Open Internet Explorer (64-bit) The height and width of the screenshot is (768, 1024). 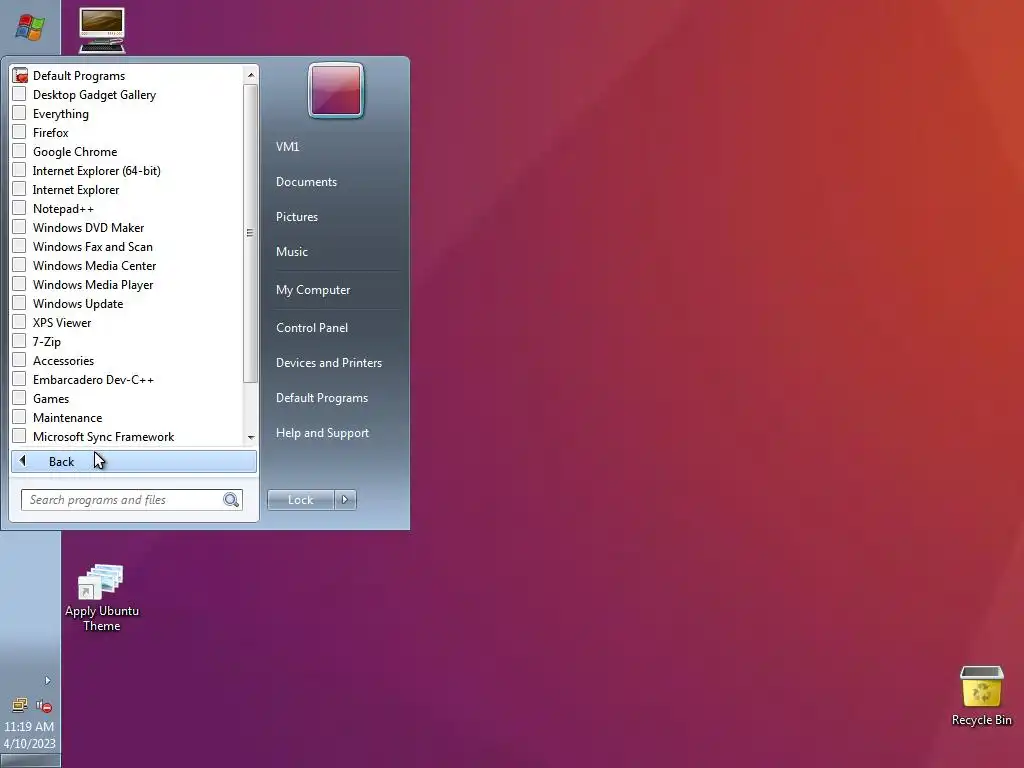coord(127,170)
